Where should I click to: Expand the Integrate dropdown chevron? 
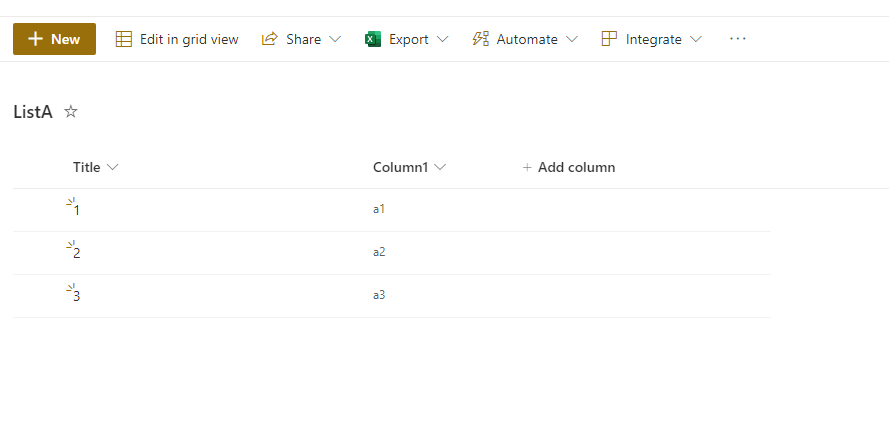696,39
